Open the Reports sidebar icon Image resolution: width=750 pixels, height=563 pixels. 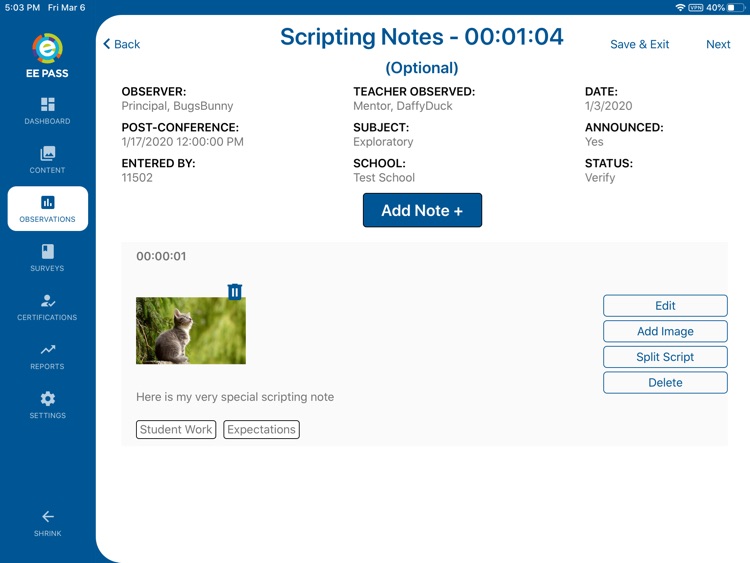[47, 350]
